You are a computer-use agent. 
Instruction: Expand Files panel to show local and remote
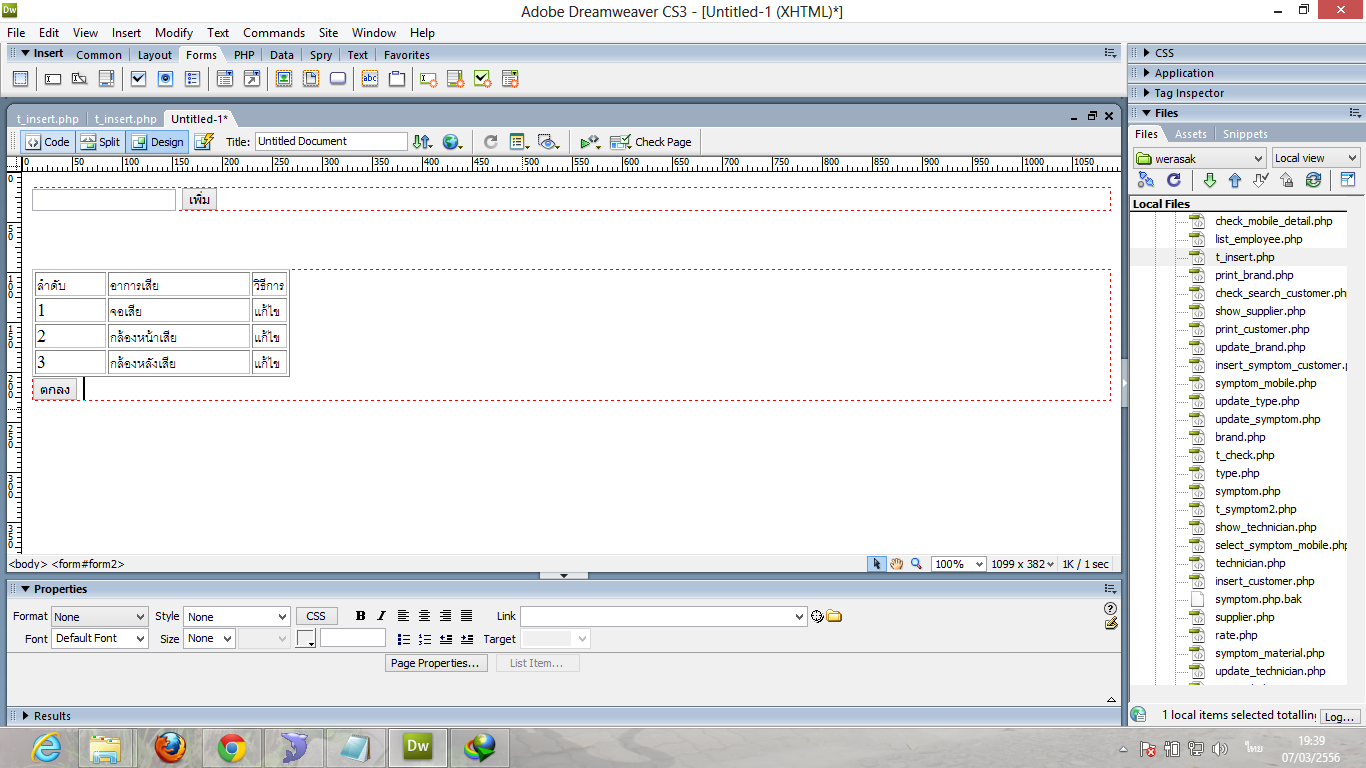tap(1348, 180)
